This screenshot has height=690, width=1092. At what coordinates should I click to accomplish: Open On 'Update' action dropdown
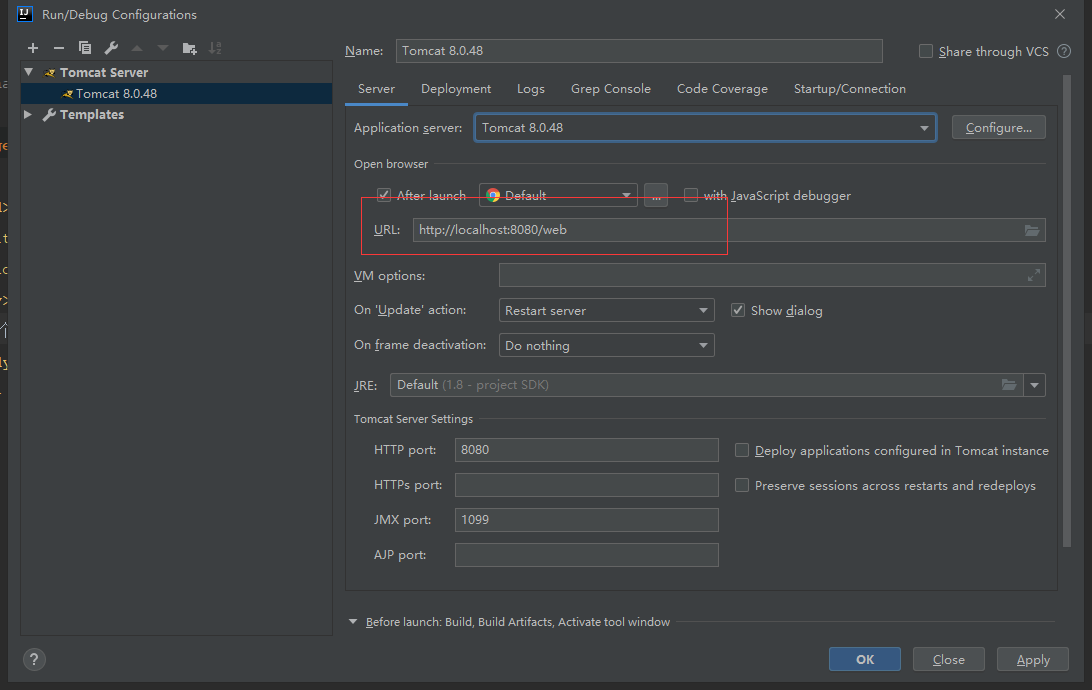pos(607,310)
